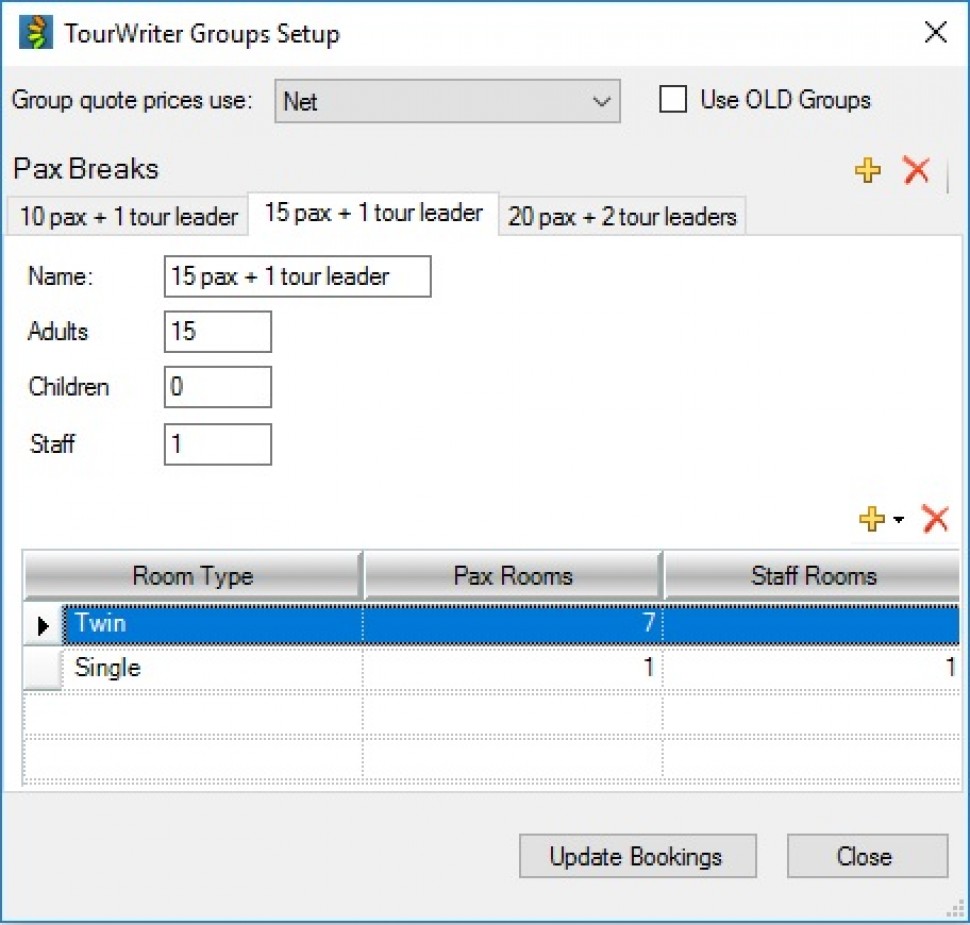
Task: Enable the Use OLD Groups checkbox
Action: 674,100
